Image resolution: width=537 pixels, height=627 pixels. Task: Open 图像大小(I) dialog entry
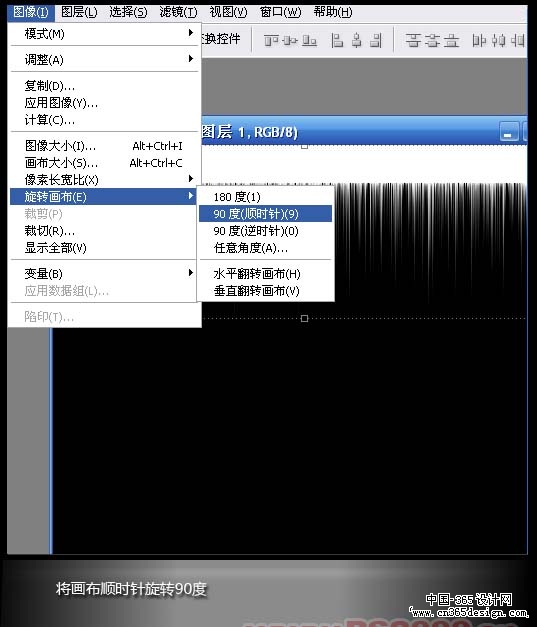(104, 146)
